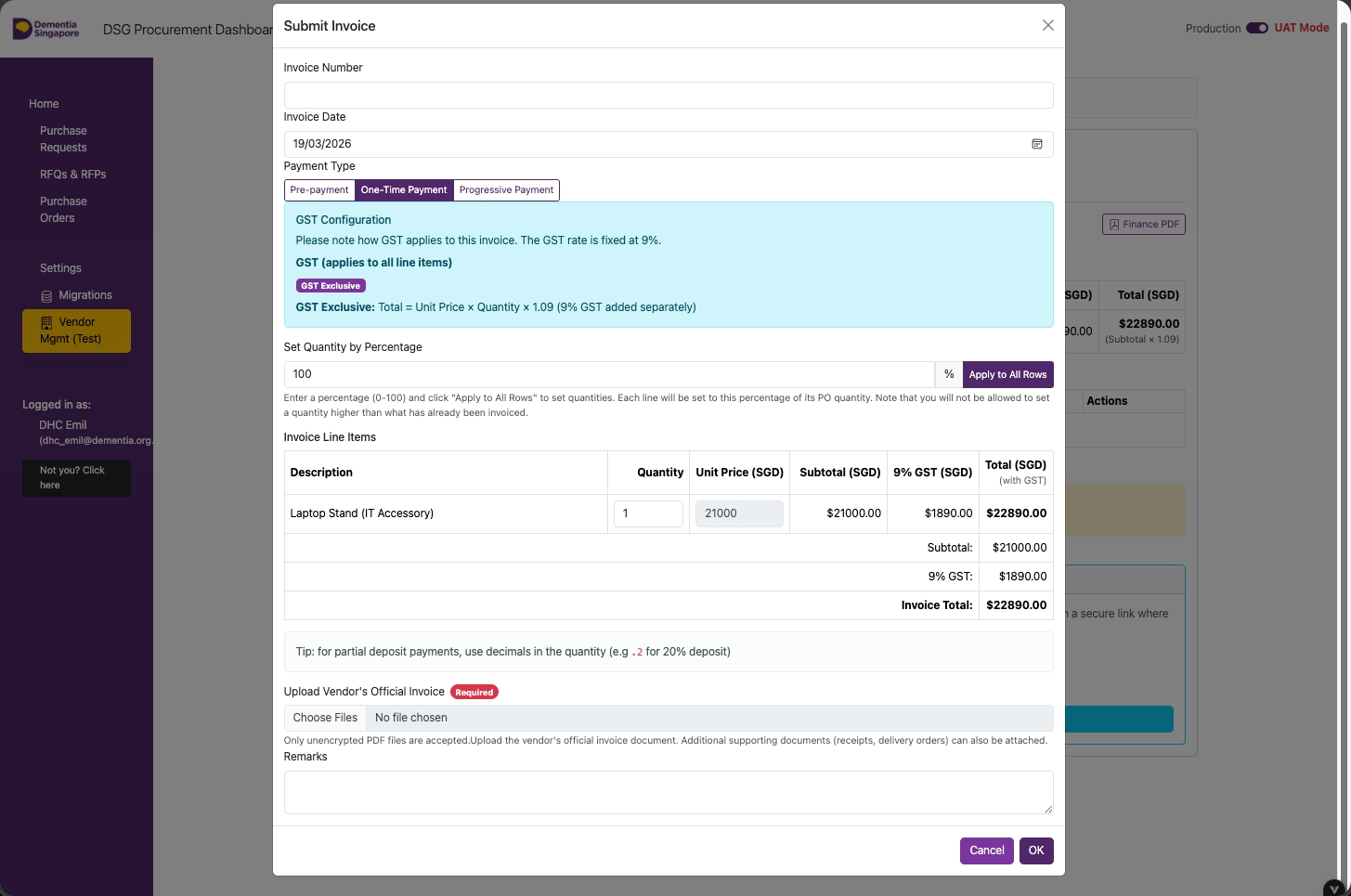Image resolution: width=1351 pixels, height=896 pixels.
Task: Click the percent sign addon
Action: (x=949, y=374)
